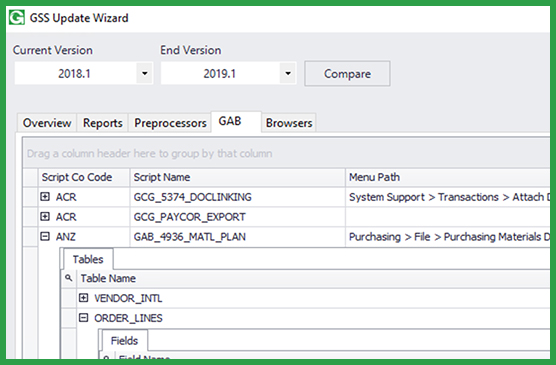Collapse the ORDER_LINES table row

[x=83, y=318]
